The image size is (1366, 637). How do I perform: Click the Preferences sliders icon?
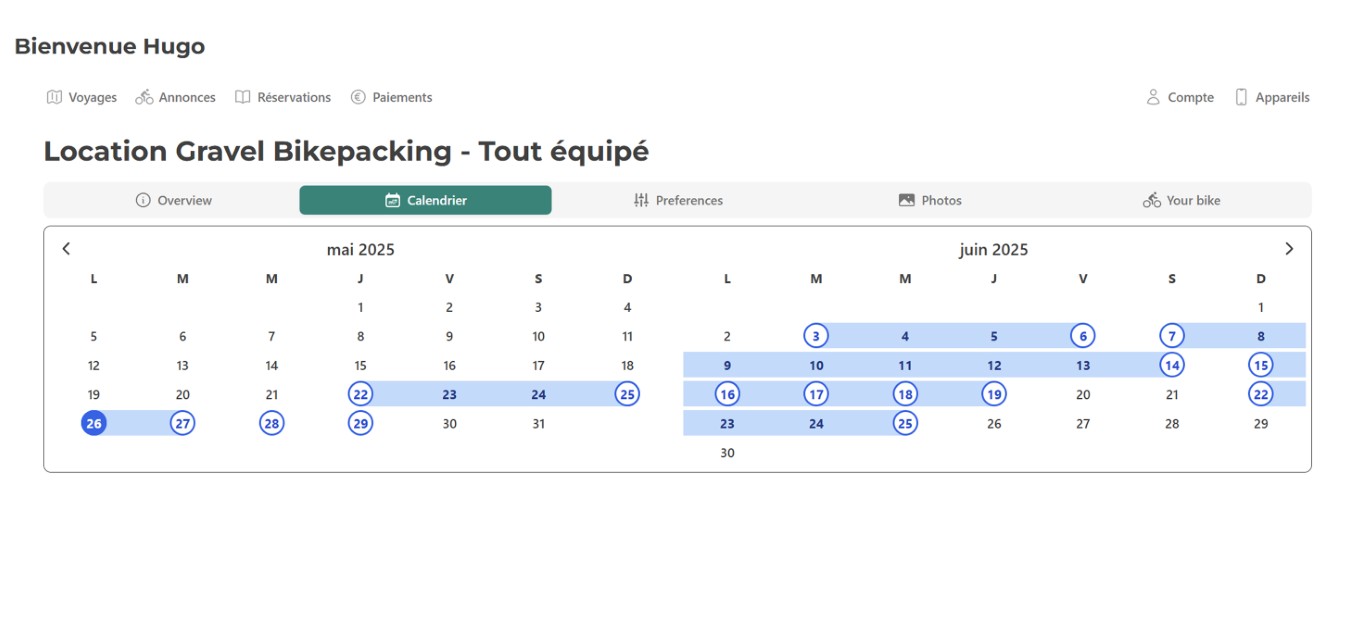[640, 200]
